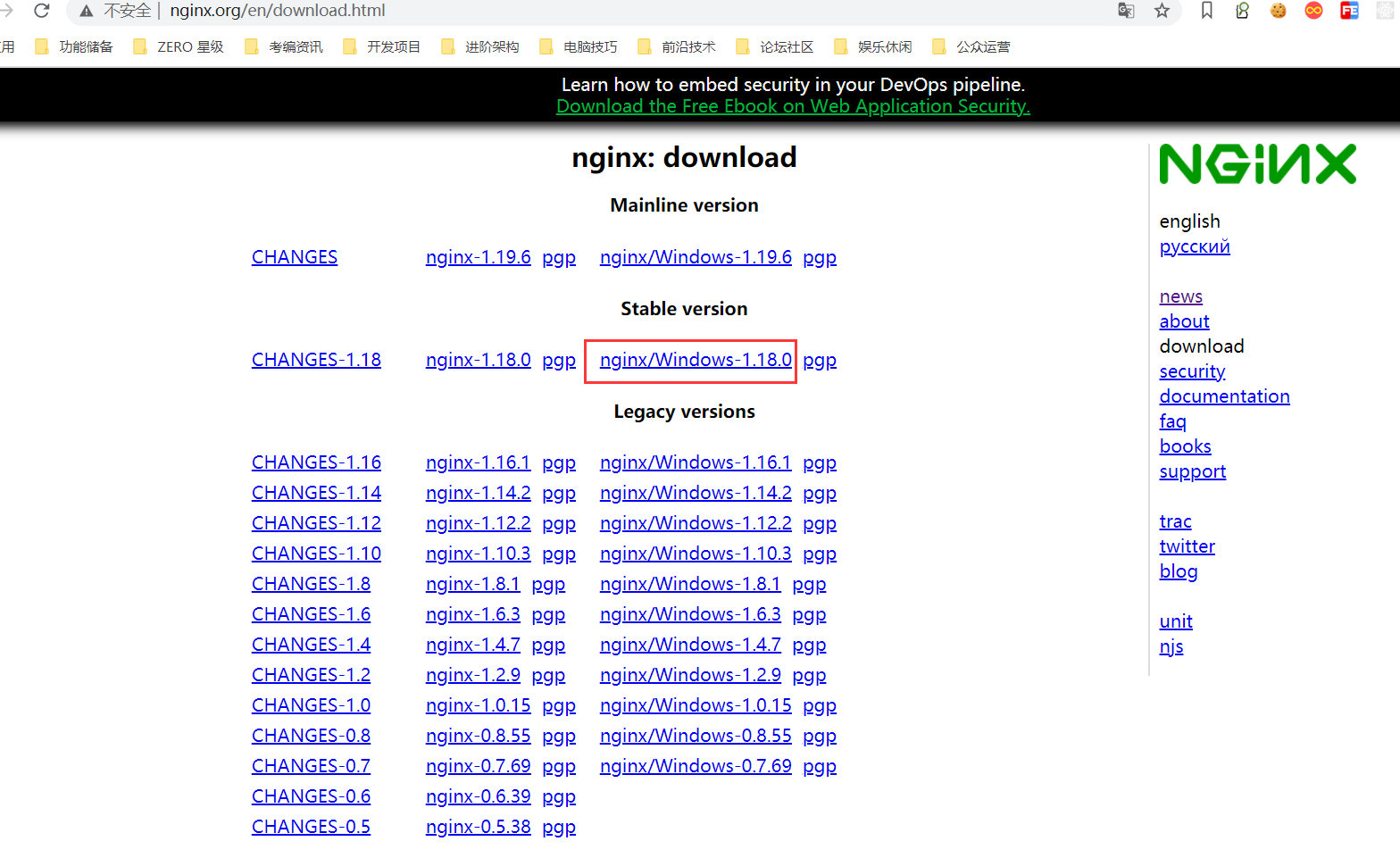Screen dimensions: 1400x858
Task: Open the 考编资讯 bookmark folder
Action: click(284, 46)
